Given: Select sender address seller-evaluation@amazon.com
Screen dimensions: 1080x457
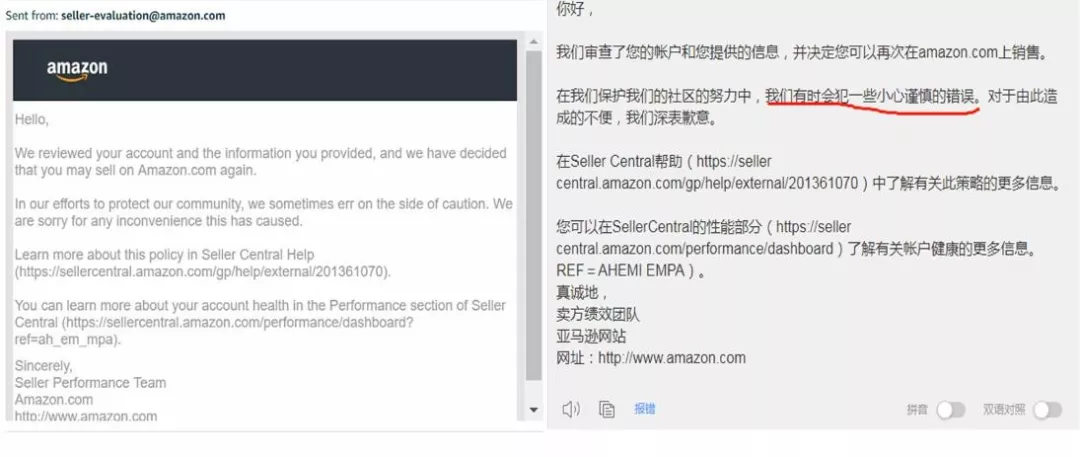Looking at the screenshot, I should pyautogui.click(x=143, y=16).
